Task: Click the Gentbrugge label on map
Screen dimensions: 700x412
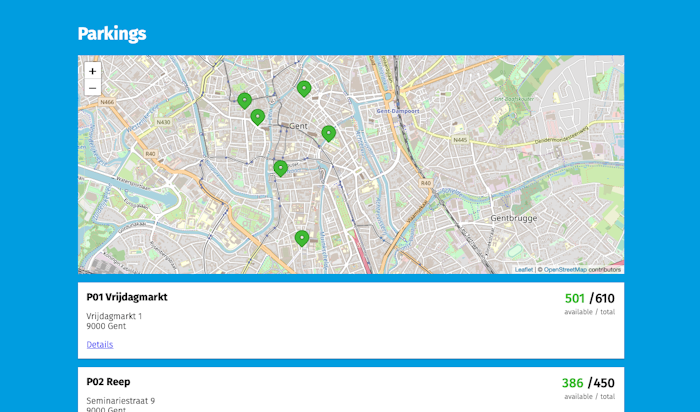Action: [514, 218]
